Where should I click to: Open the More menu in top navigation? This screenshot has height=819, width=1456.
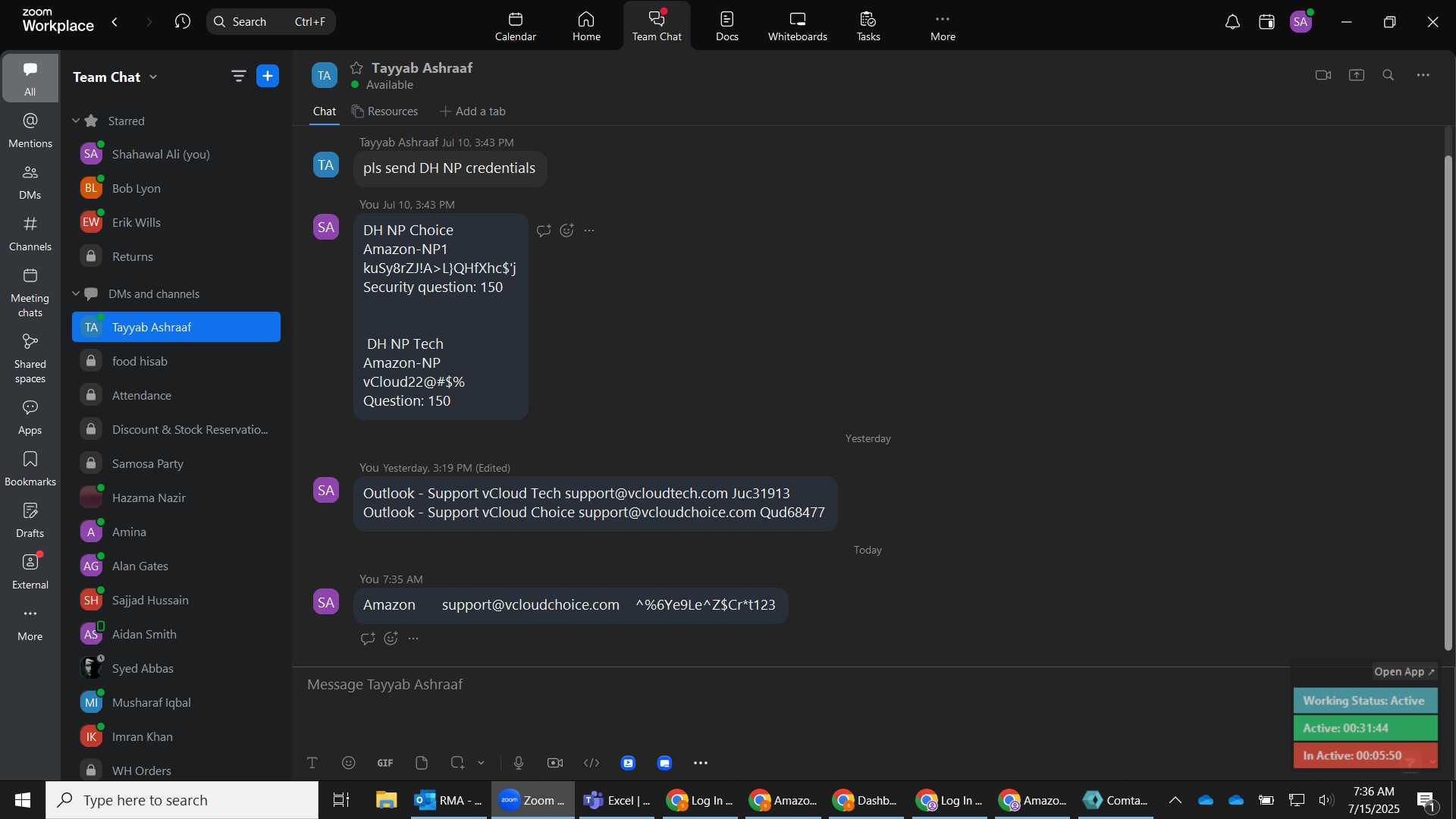click(943, 26)
